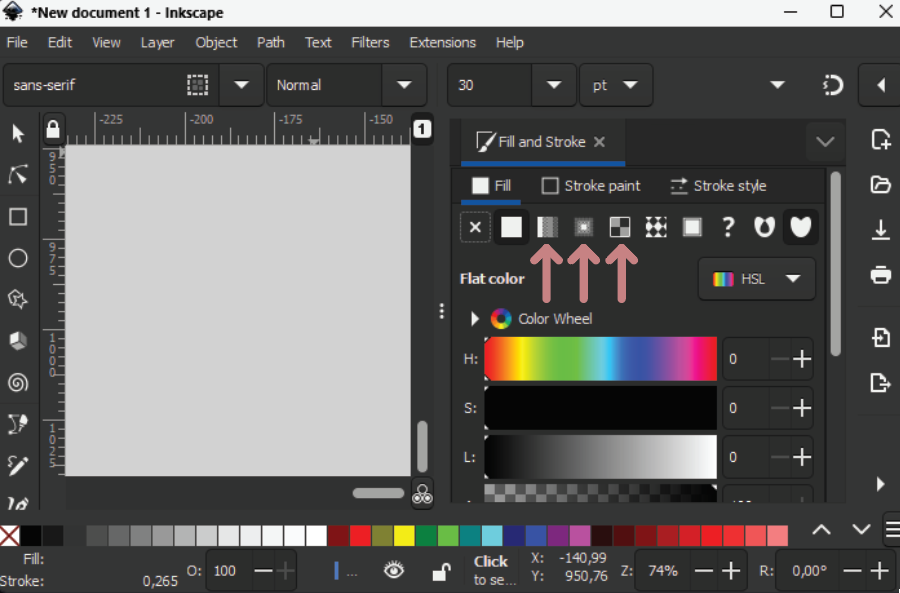
Task: Choose the radial gradient fill icon
Action: (583, 227)
